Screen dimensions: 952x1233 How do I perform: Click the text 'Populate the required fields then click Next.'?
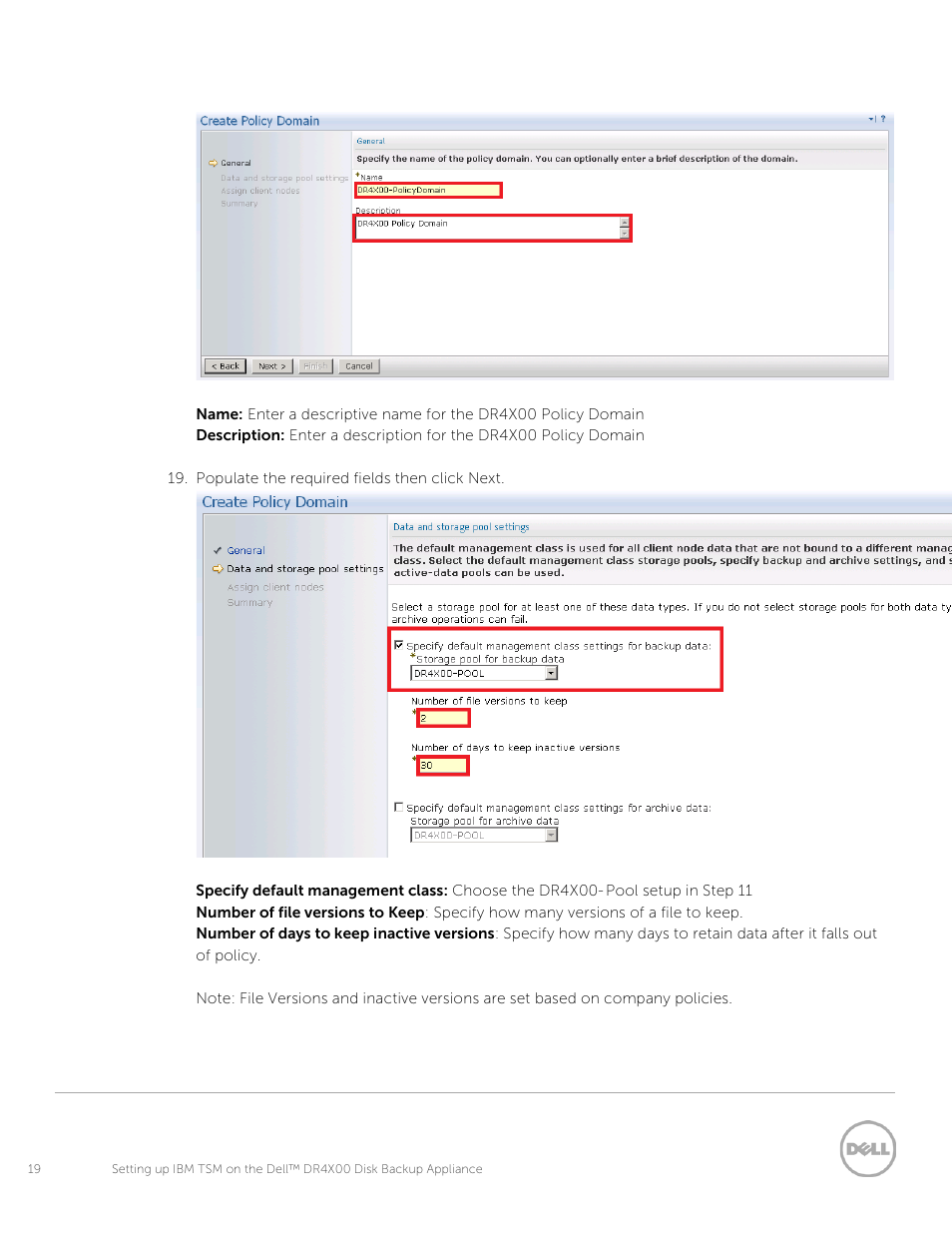coord(350,478)
